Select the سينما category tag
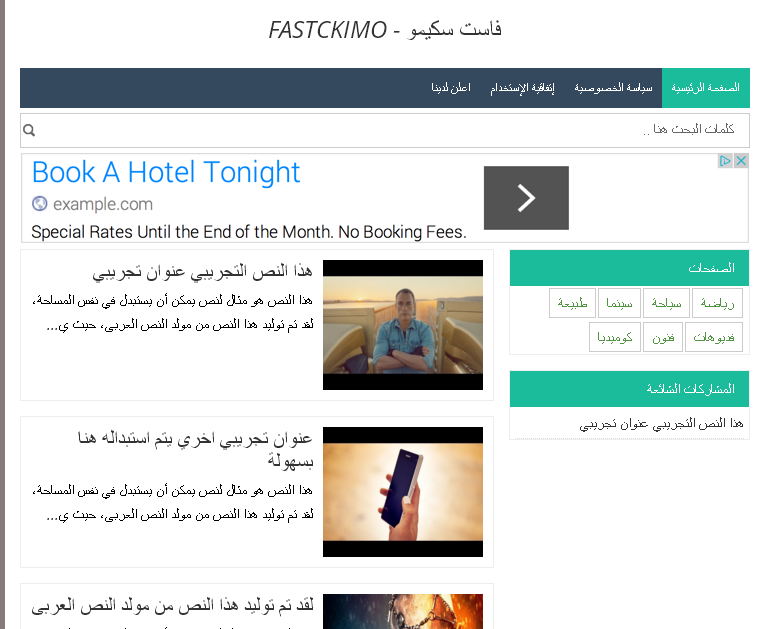The image size is (765, 629). (x=619, y=303)
